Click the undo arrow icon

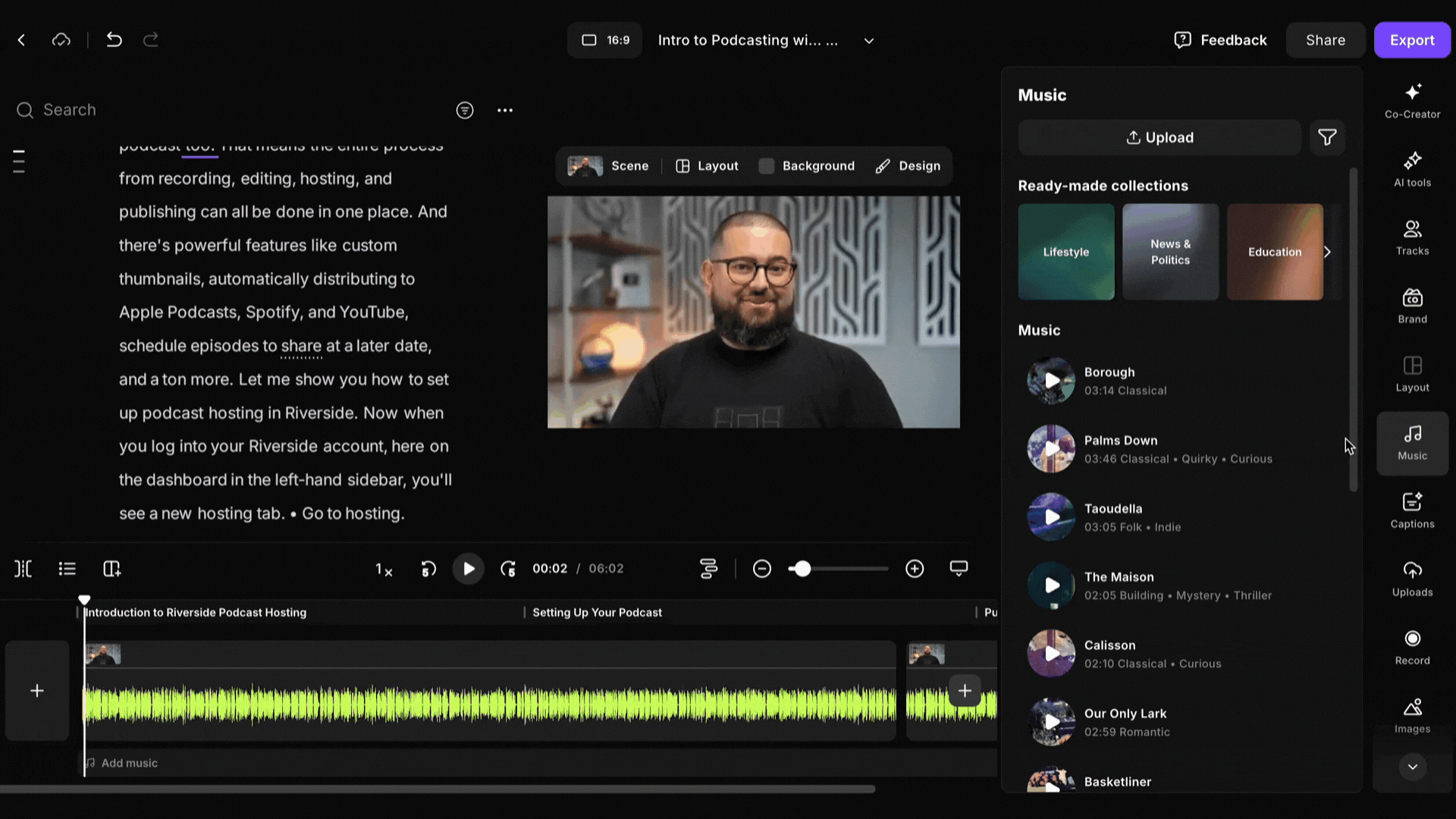[114, 40]
